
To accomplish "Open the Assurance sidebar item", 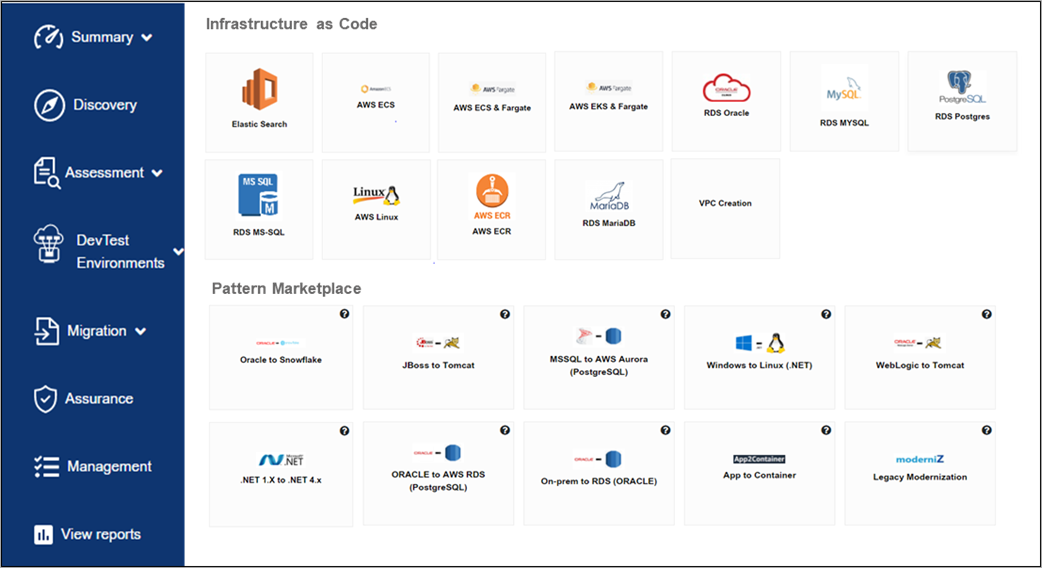I will coord(84,399).
